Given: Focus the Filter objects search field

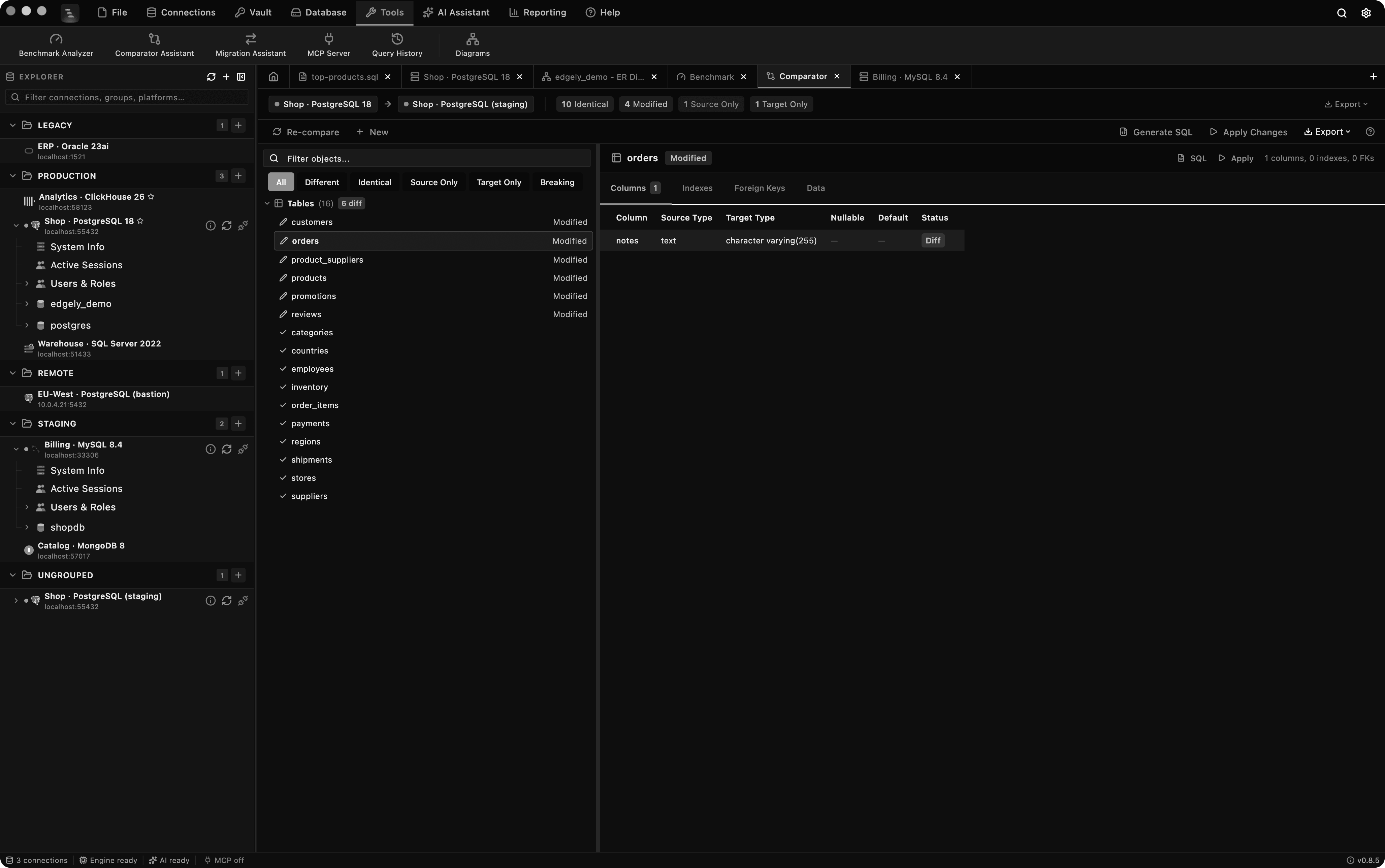Looking at the screenshot, I should (x=427, y=159).
